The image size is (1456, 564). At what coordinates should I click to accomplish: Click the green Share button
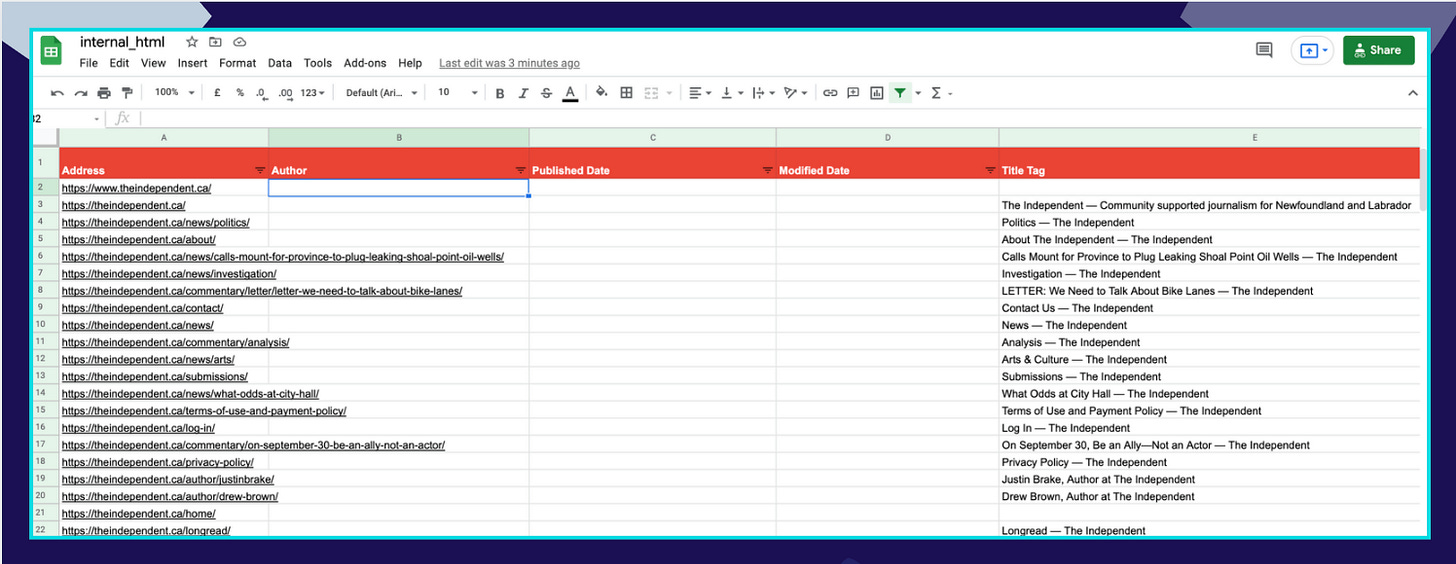(x=1378, y=50)
